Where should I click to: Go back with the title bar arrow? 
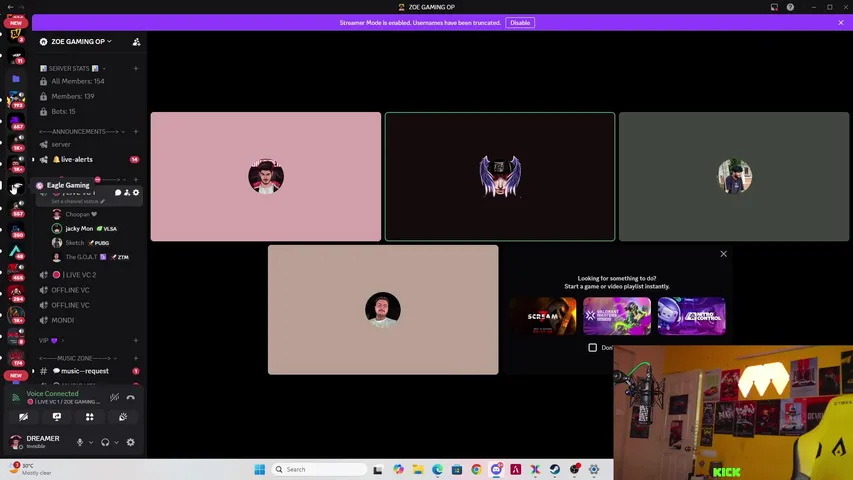[x=10, y=7]
